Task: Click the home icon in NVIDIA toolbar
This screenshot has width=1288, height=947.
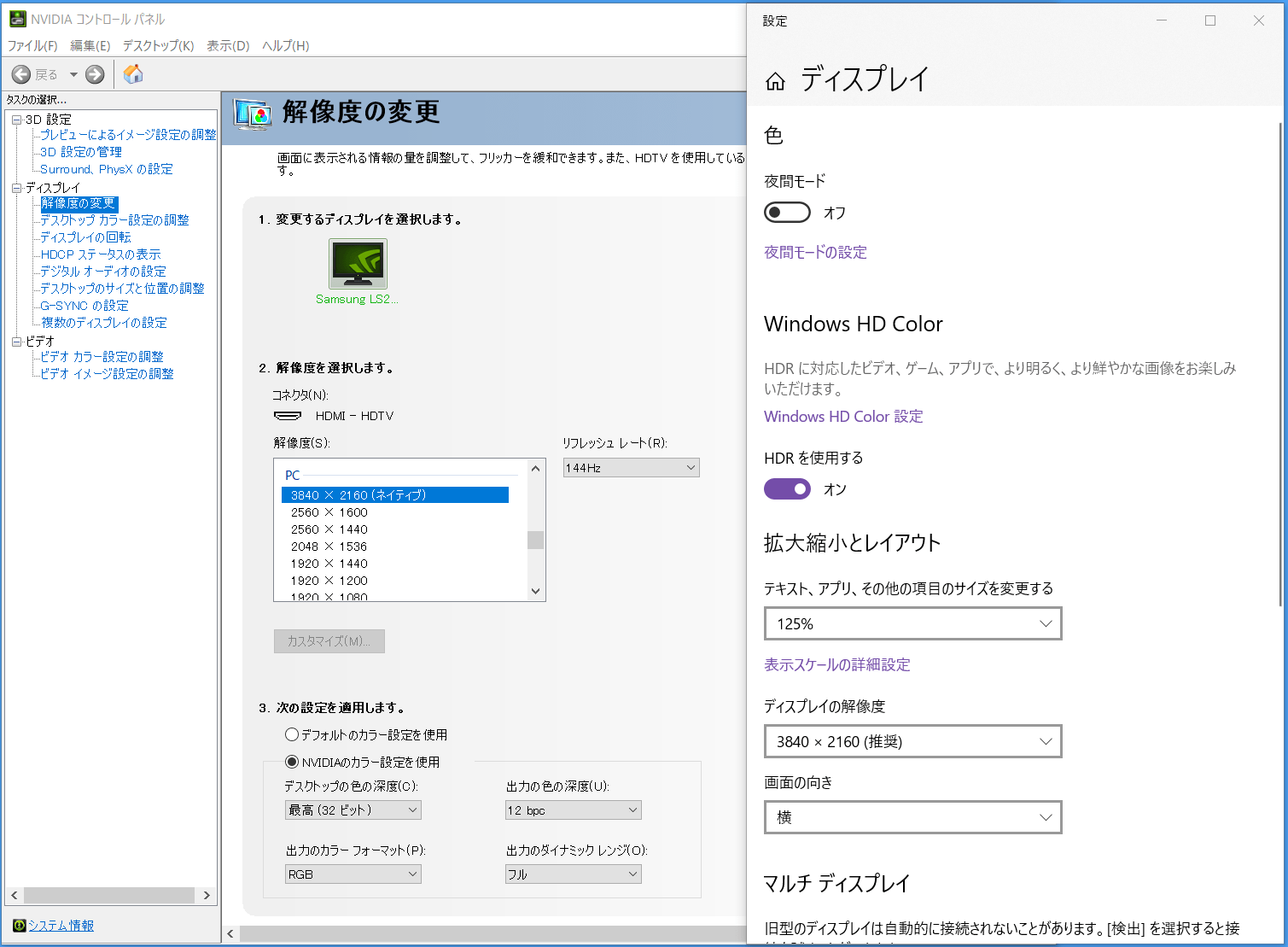Action: 133,74
